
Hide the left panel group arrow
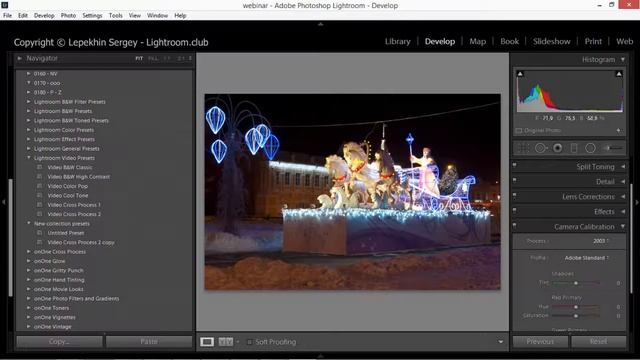point(4,202)
